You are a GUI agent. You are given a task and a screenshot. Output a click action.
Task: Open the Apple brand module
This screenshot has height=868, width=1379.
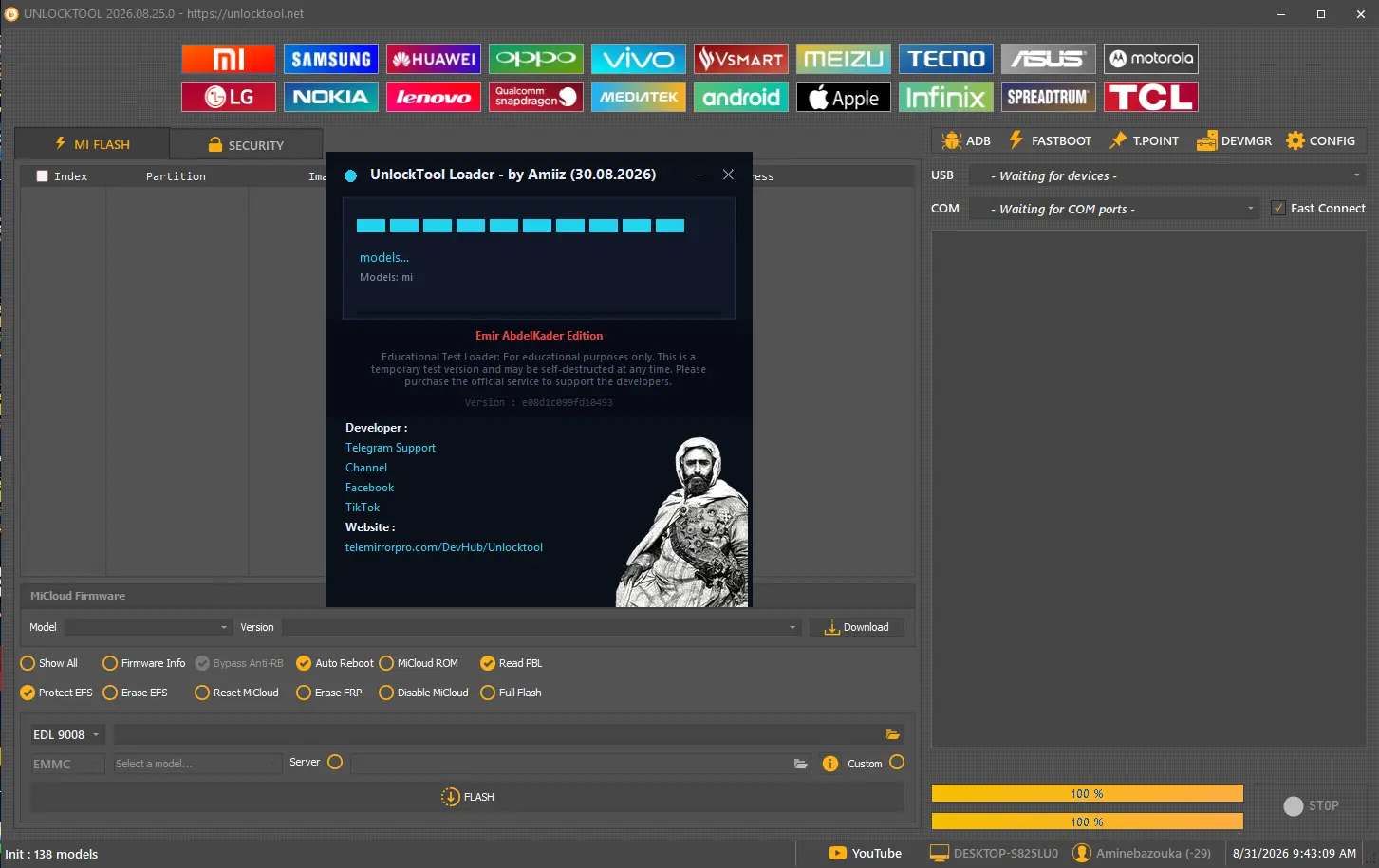(843, 97)
